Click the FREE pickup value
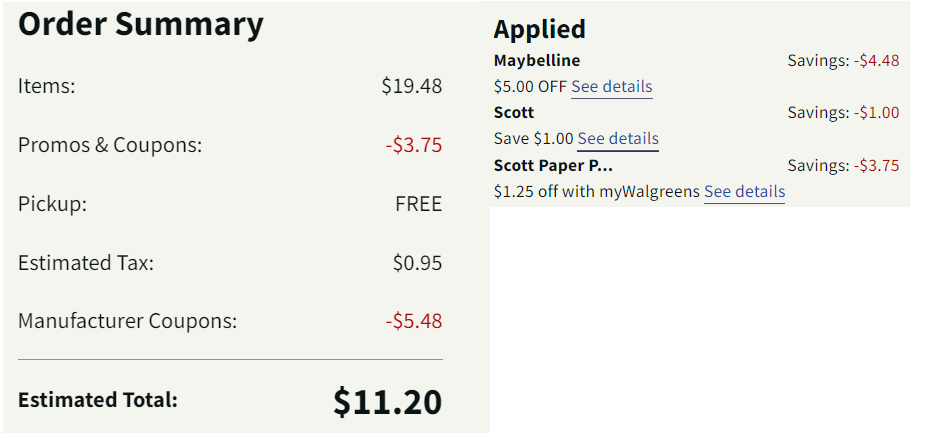Viewport: 930px width, 438px height. click(x=418, y=204)
